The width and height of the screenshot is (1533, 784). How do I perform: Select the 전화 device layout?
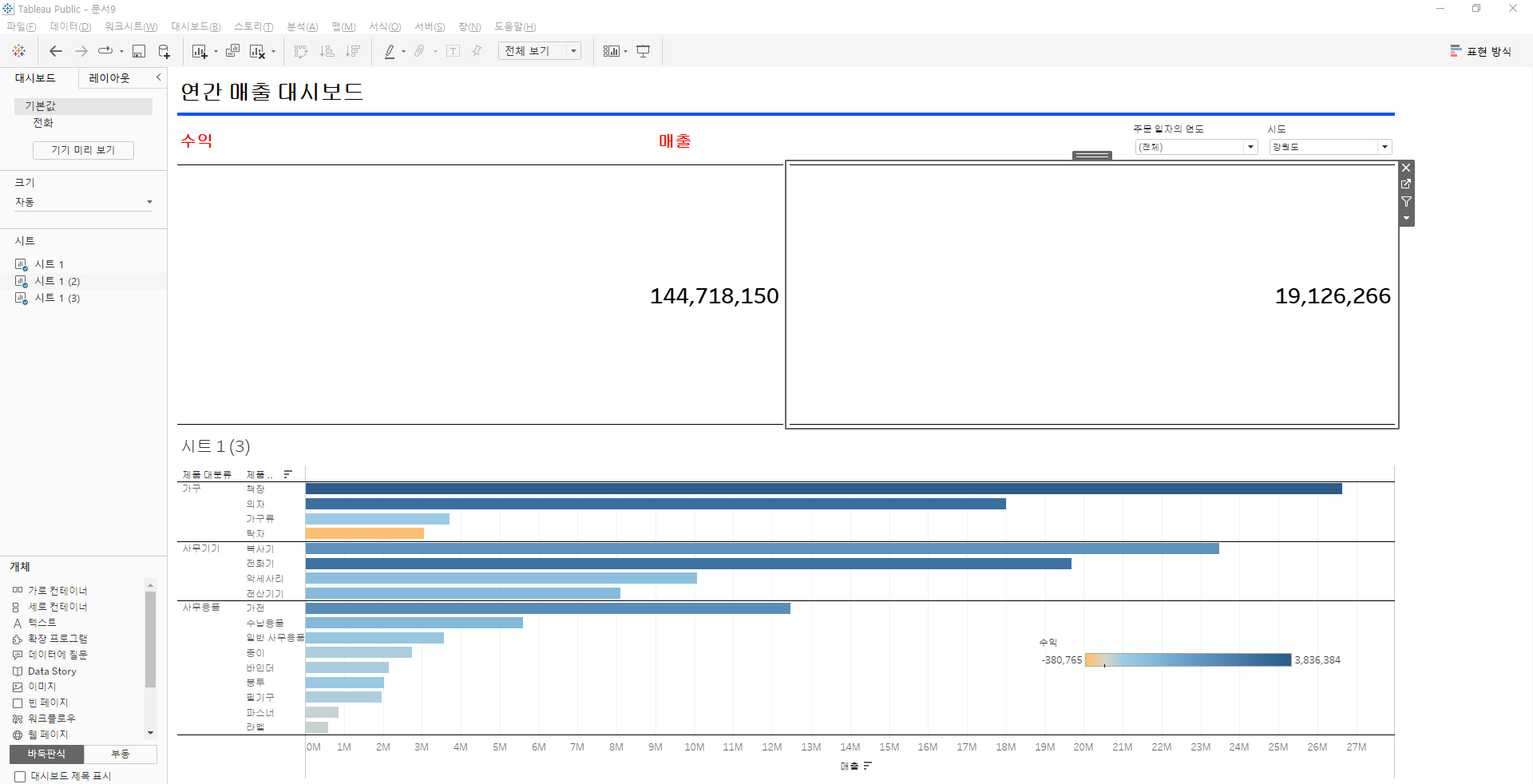click(43, 123)
